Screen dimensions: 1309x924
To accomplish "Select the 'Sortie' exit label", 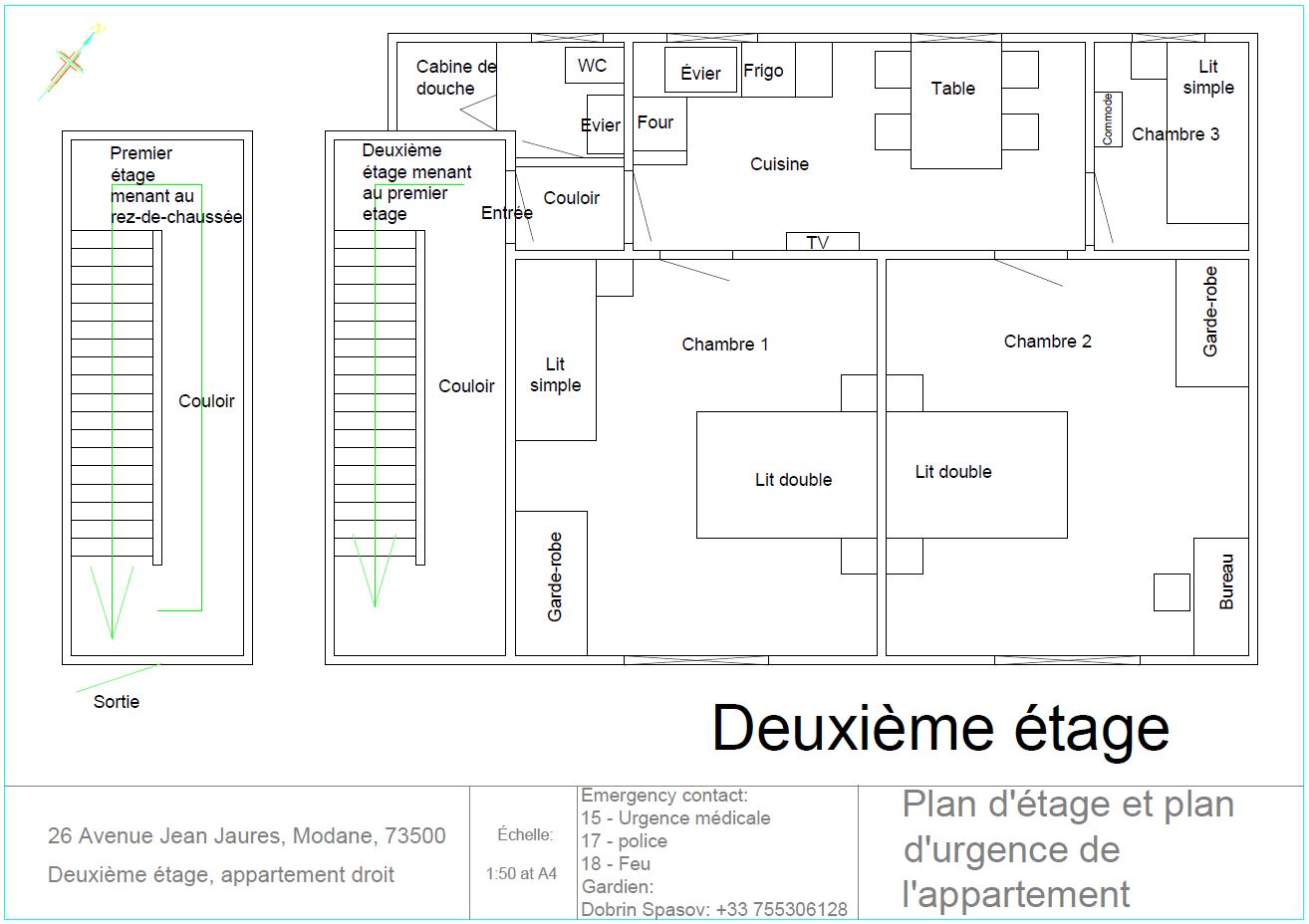I will [x=117, y=702].
